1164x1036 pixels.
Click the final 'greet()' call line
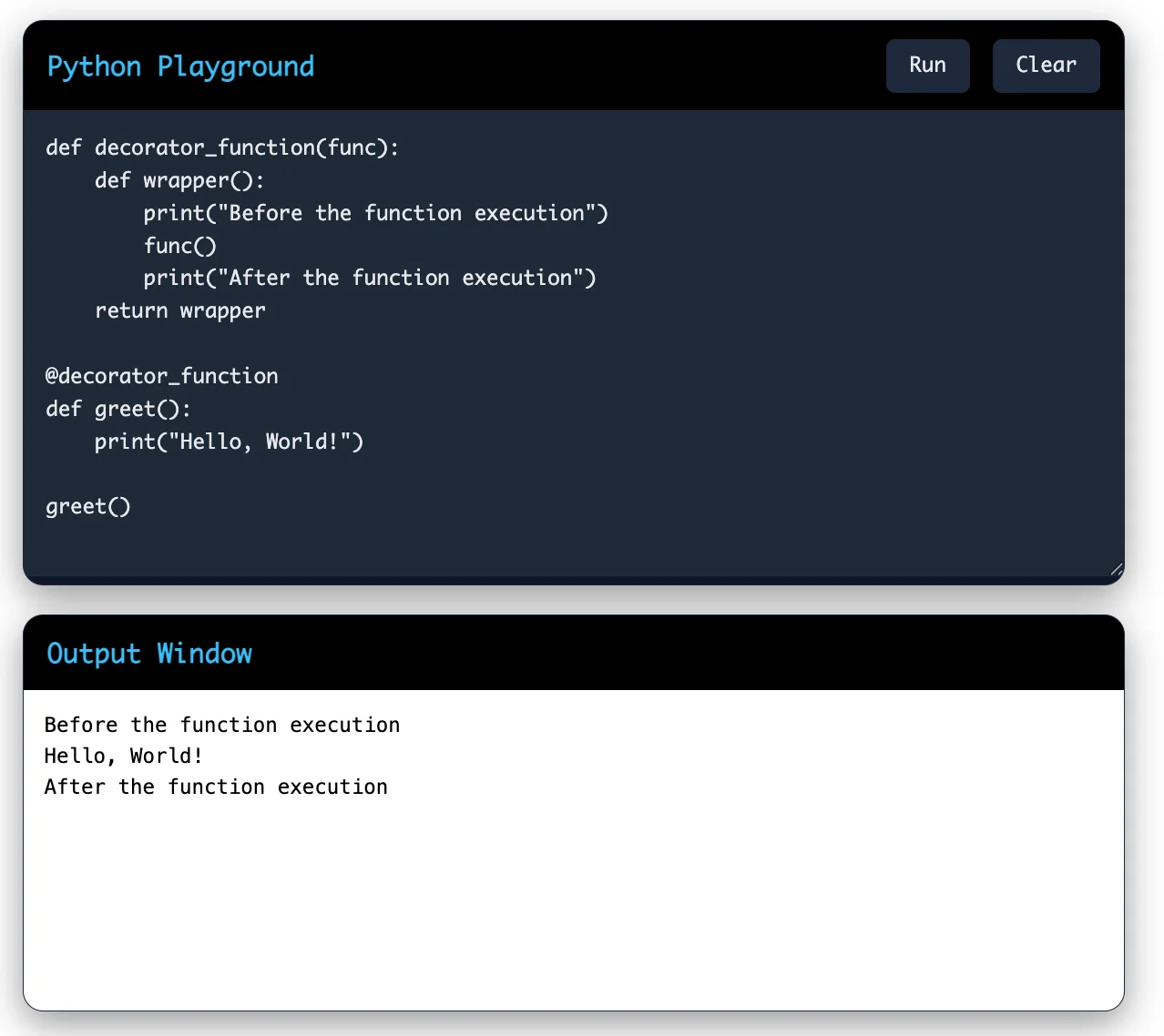[88, 506]
